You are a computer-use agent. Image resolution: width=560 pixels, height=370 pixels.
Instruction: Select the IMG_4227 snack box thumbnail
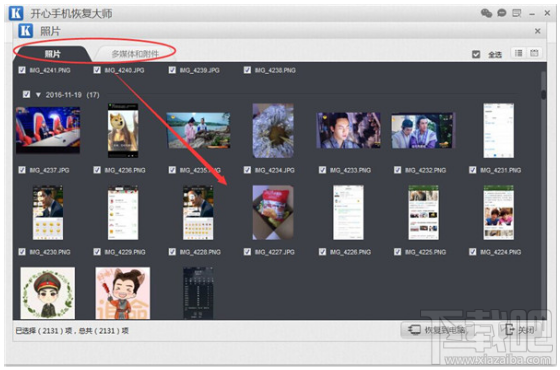273,212
